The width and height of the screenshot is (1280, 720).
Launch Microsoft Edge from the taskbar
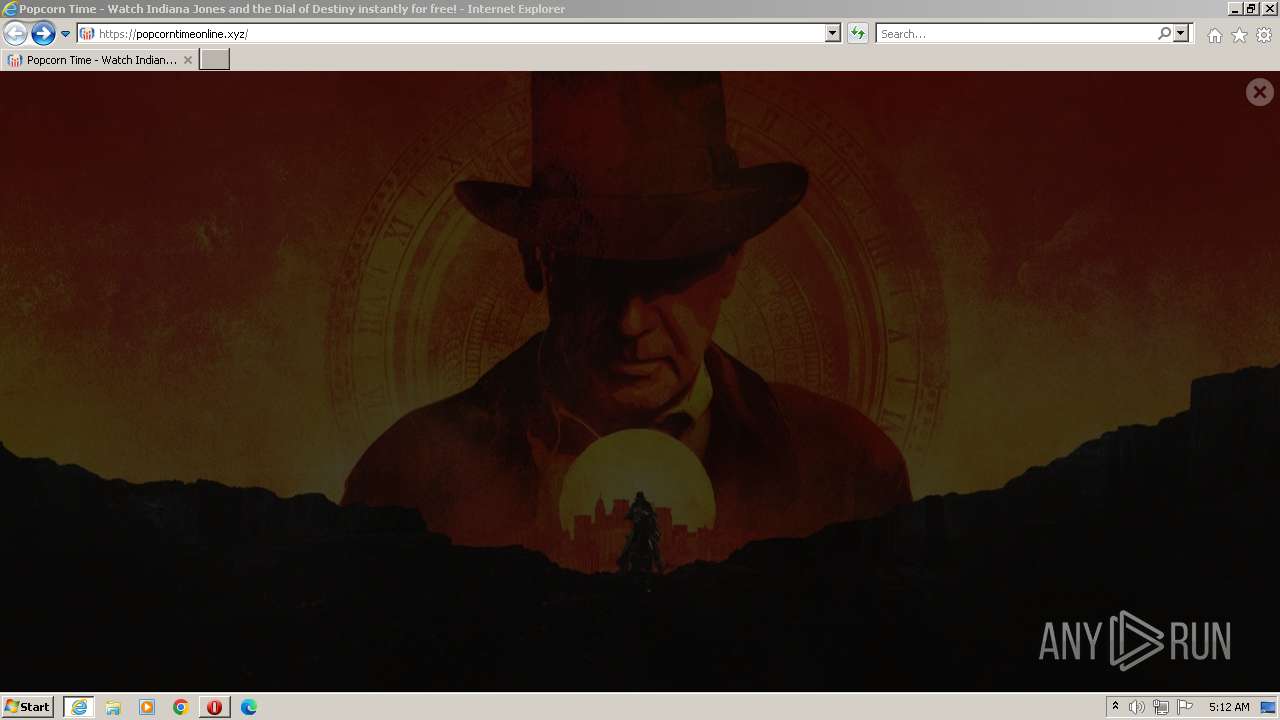click(x=249, y=707)
